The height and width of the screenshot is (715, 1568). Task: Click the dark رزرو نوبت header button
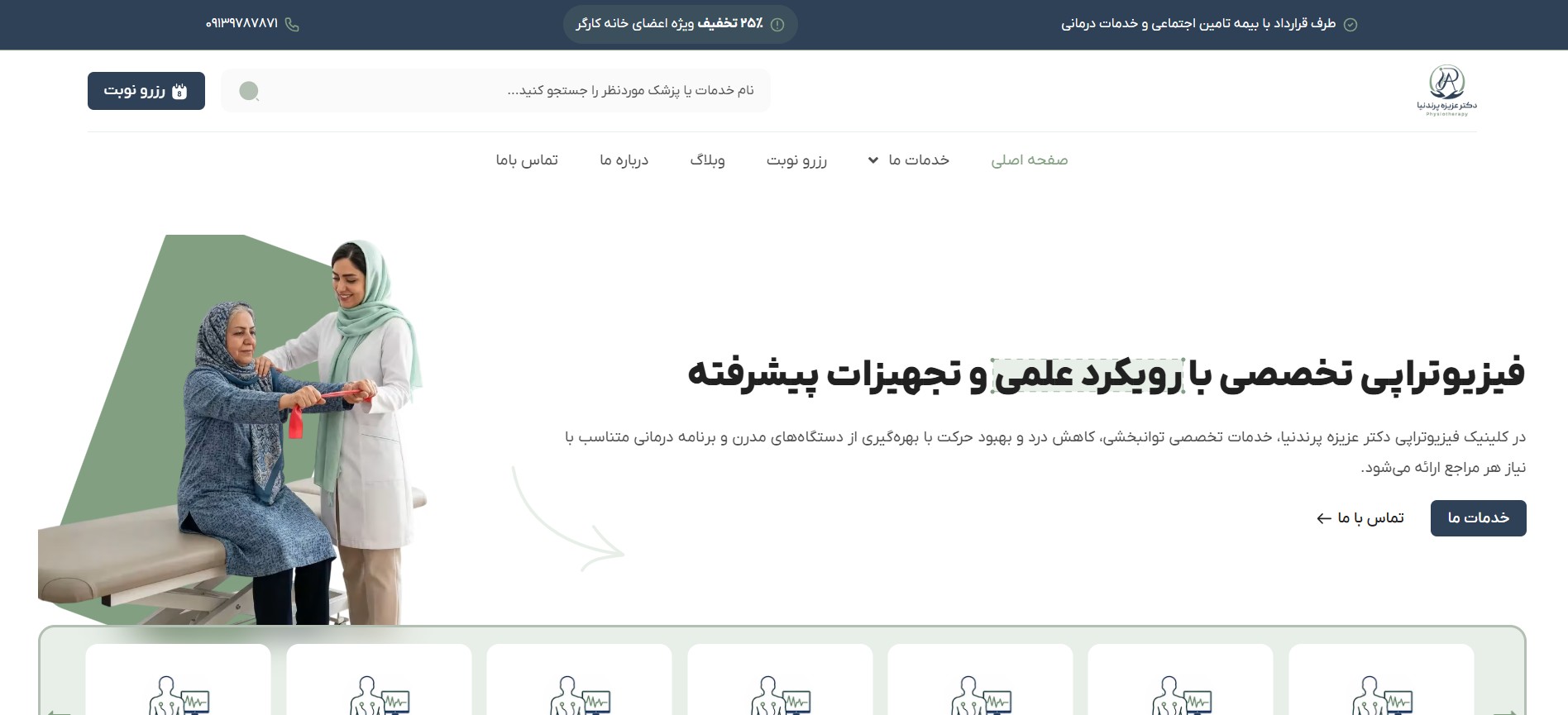146,91
